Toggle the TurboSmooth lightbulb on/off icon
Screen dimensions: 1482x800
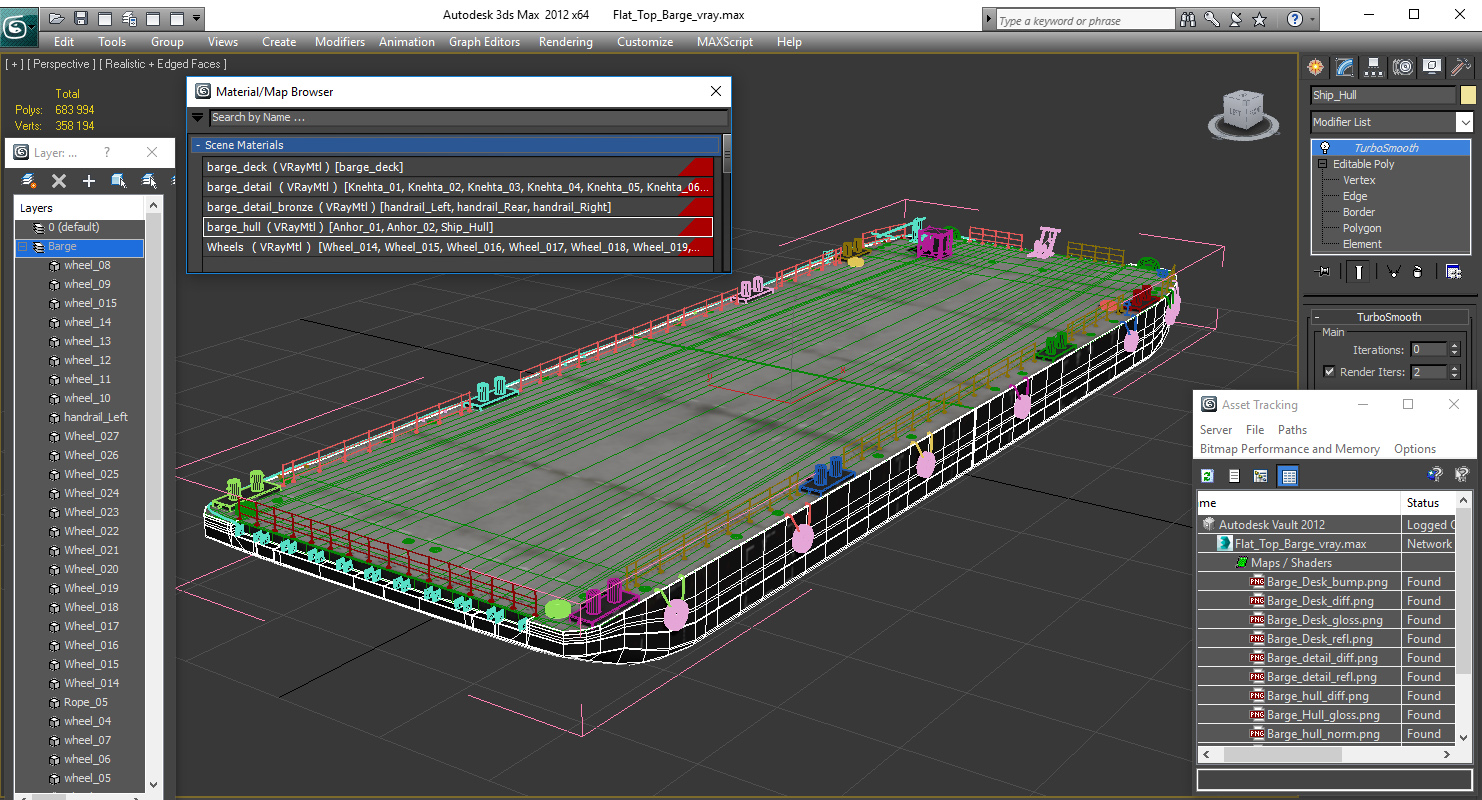point(1325,147)
